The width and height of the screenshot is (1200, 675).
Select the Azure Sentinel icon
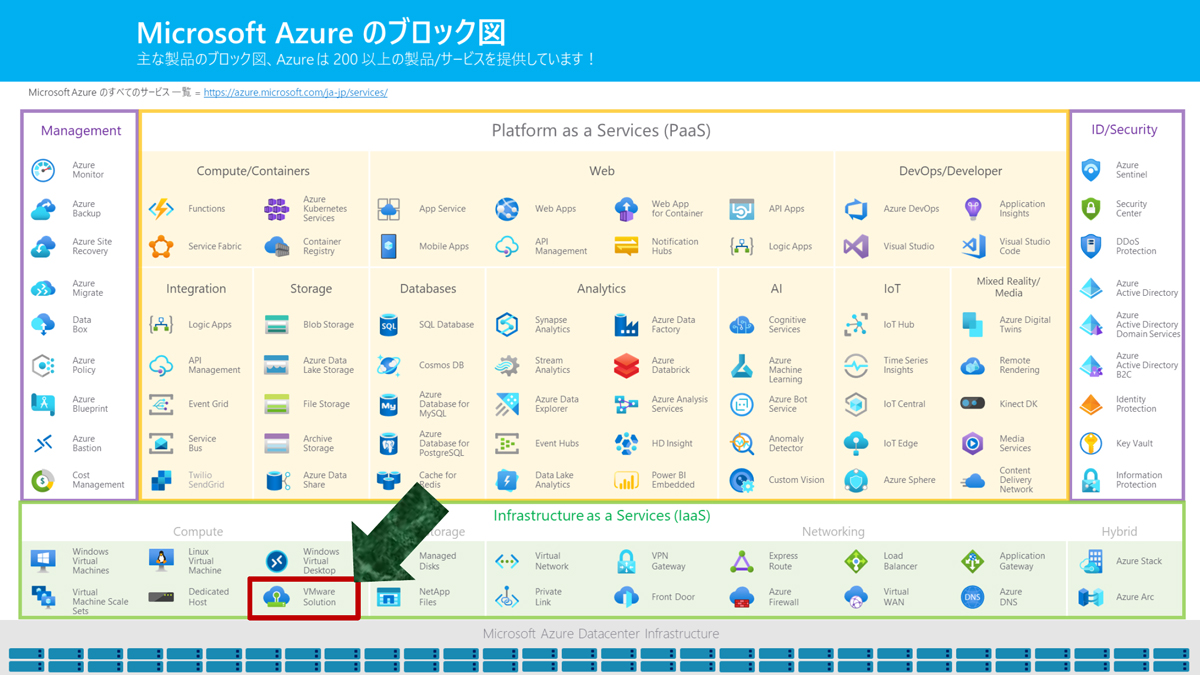[x=1091, y=170]
